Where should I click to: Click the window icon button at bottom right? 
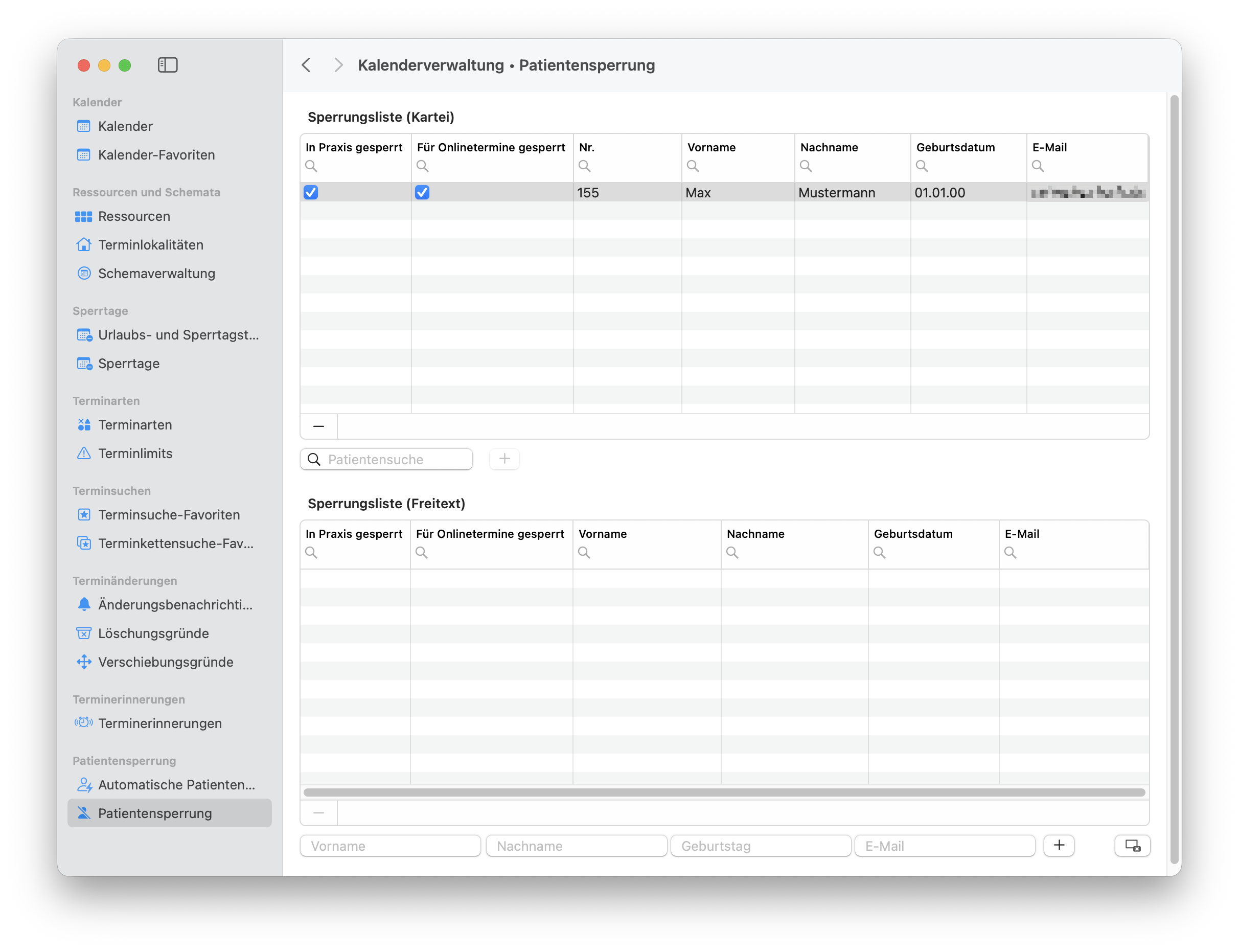(1132, 846)
